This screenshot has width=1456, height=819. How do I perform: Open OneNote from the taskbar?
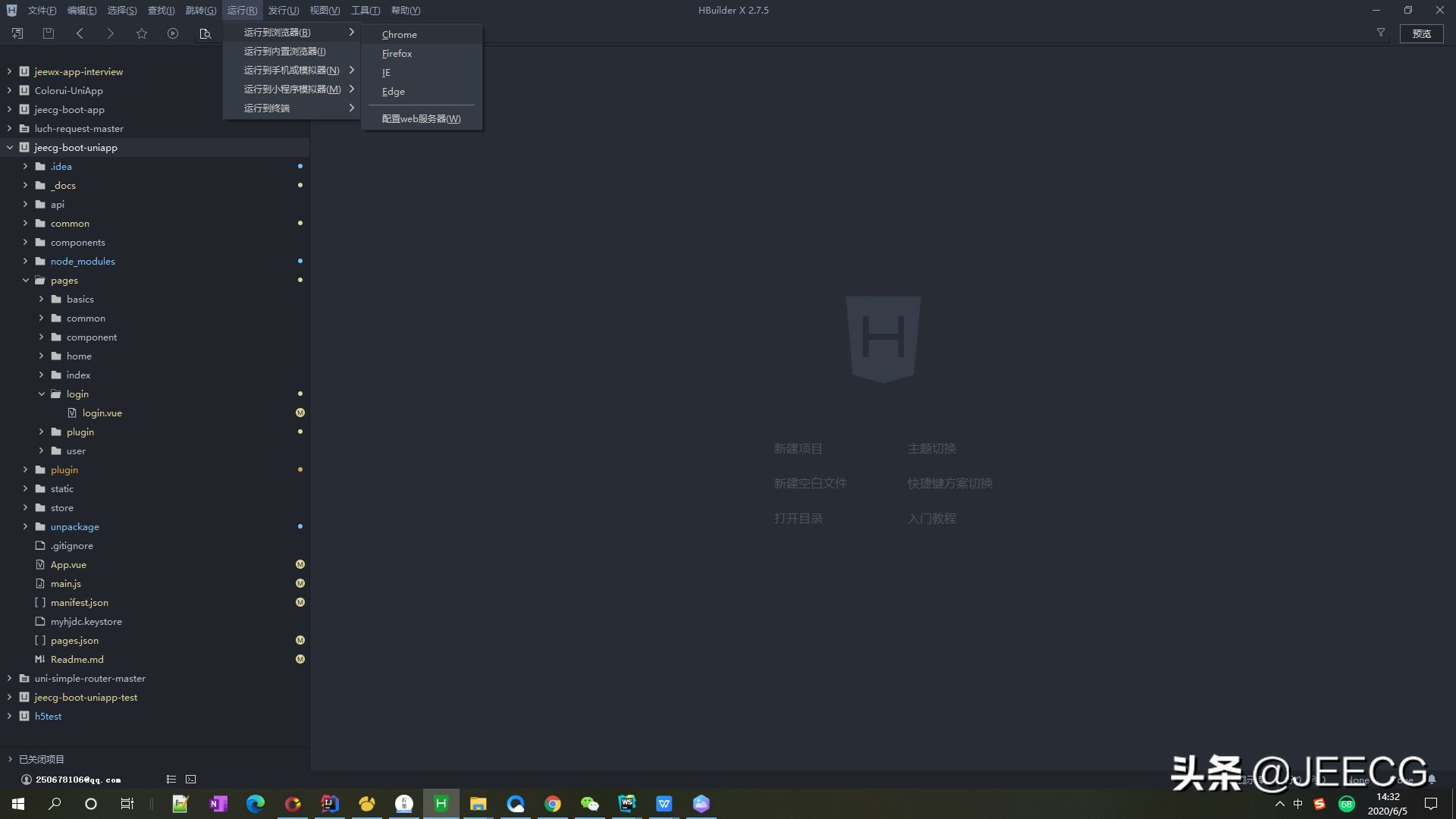(x=218, y=804)
